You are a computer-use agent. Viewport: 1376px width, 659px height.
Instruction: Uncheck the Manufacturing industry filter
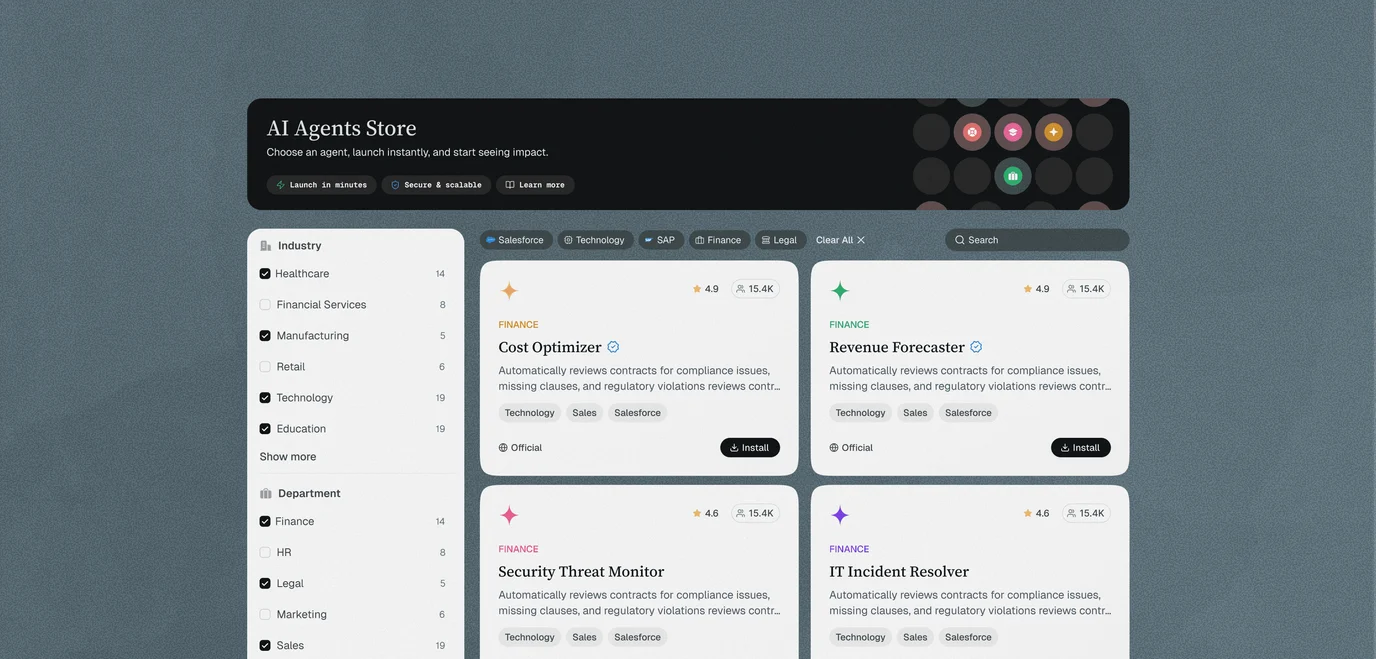pyautogui.click(x=265, y=336)
